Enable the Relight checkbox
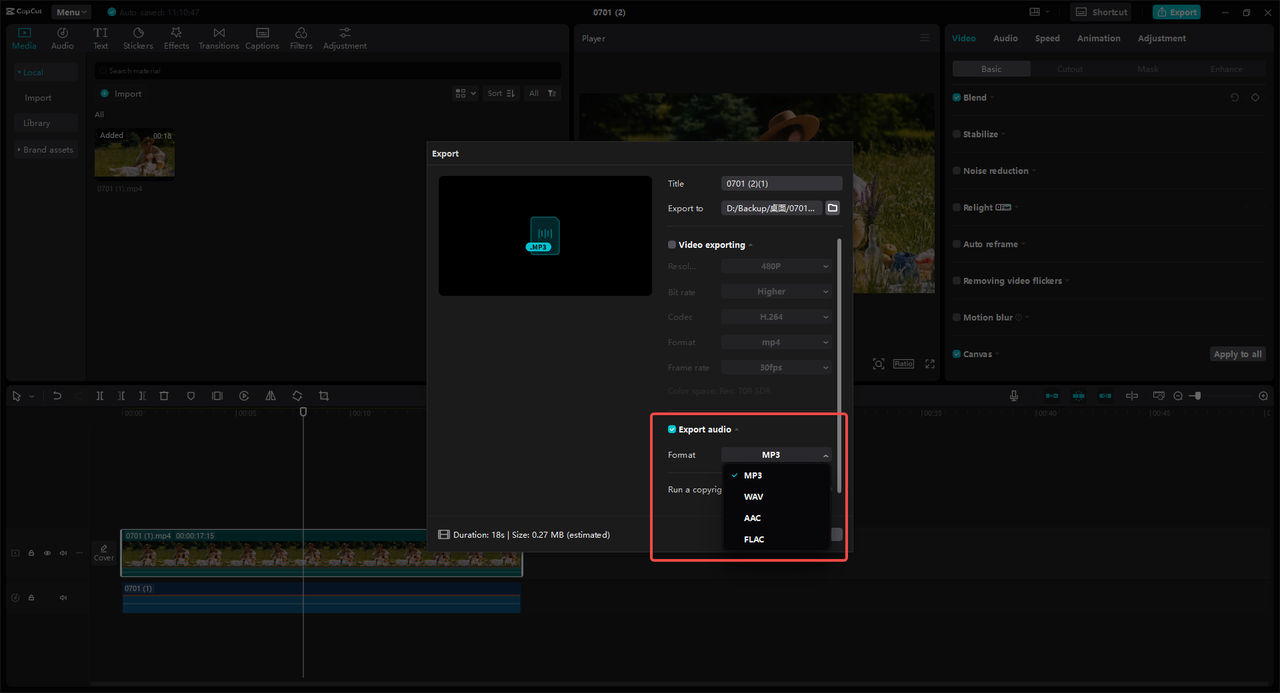Image resolution: width=1280 pixels, height=693 pixels. click(957, 207)
